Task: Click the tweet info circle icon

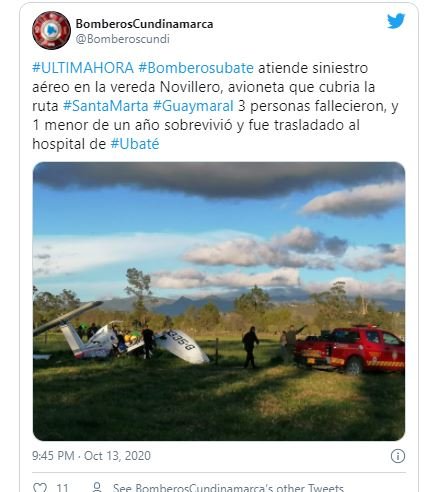Action: pyautogui.click(x=397, y=456)
